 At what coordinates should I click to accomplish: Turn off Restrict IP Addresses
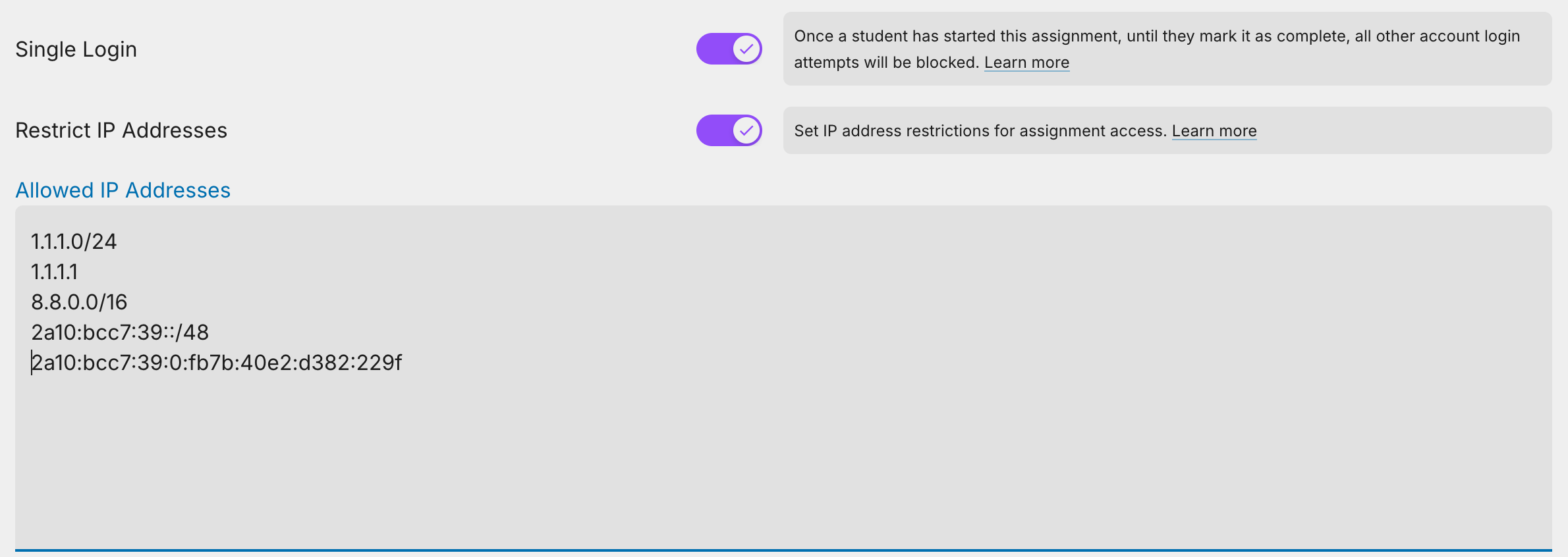[729, 130]
